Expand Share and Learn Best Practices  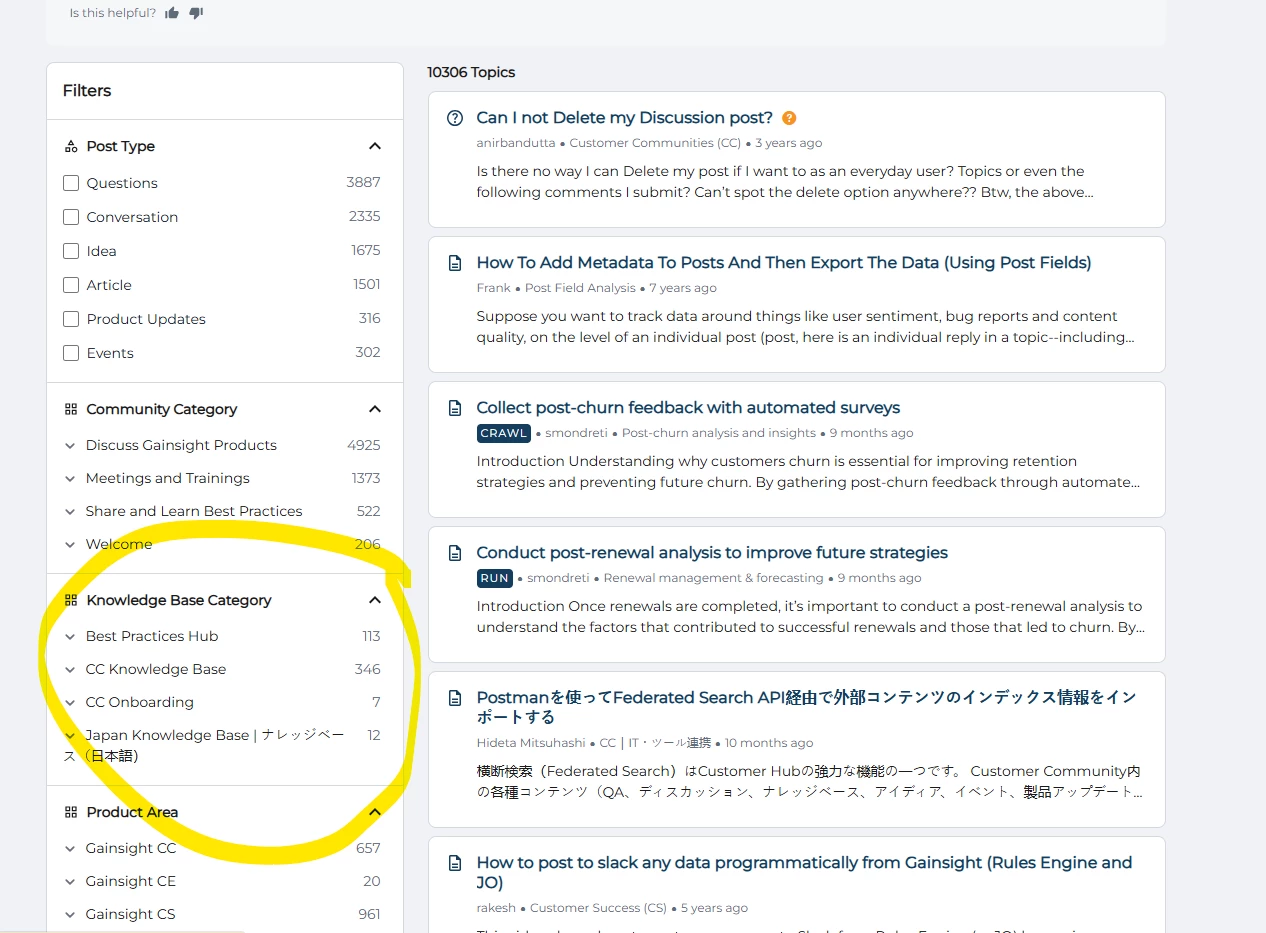coord(70,512)
